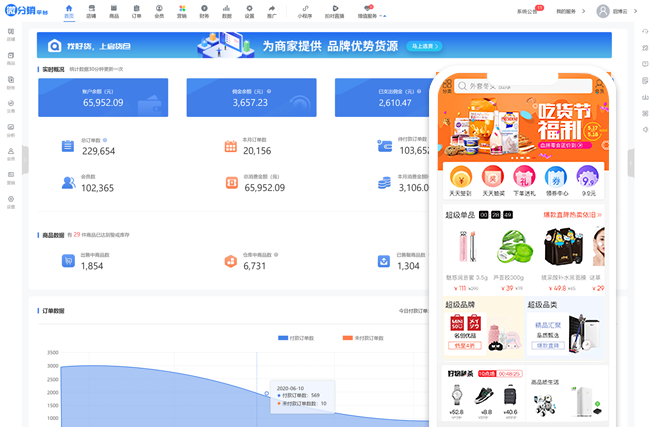Click the 营销 marketing nav icon

(181, 11)
